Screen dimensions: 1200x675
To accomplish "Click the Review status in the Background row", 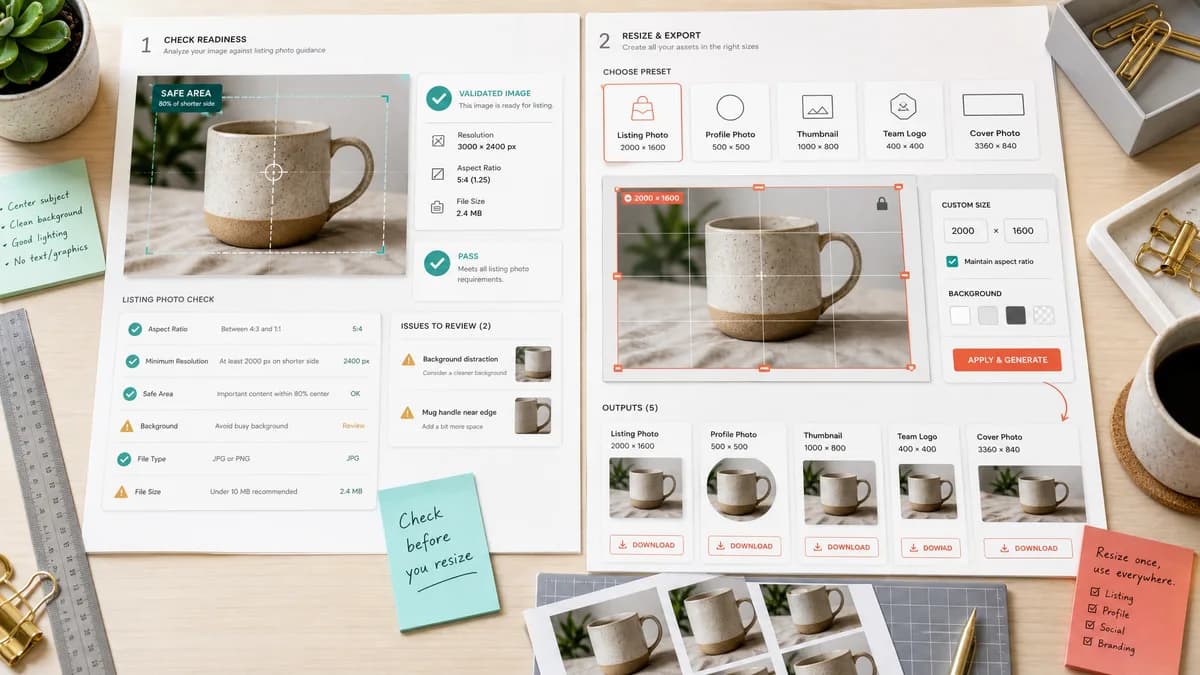I will coord(353,426).
